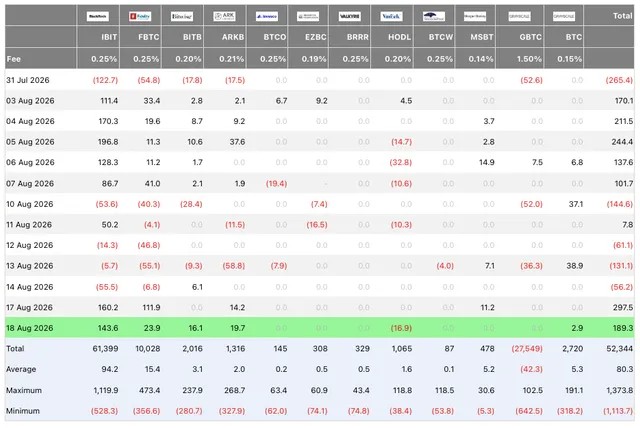Select the IBIT column header

109,37
